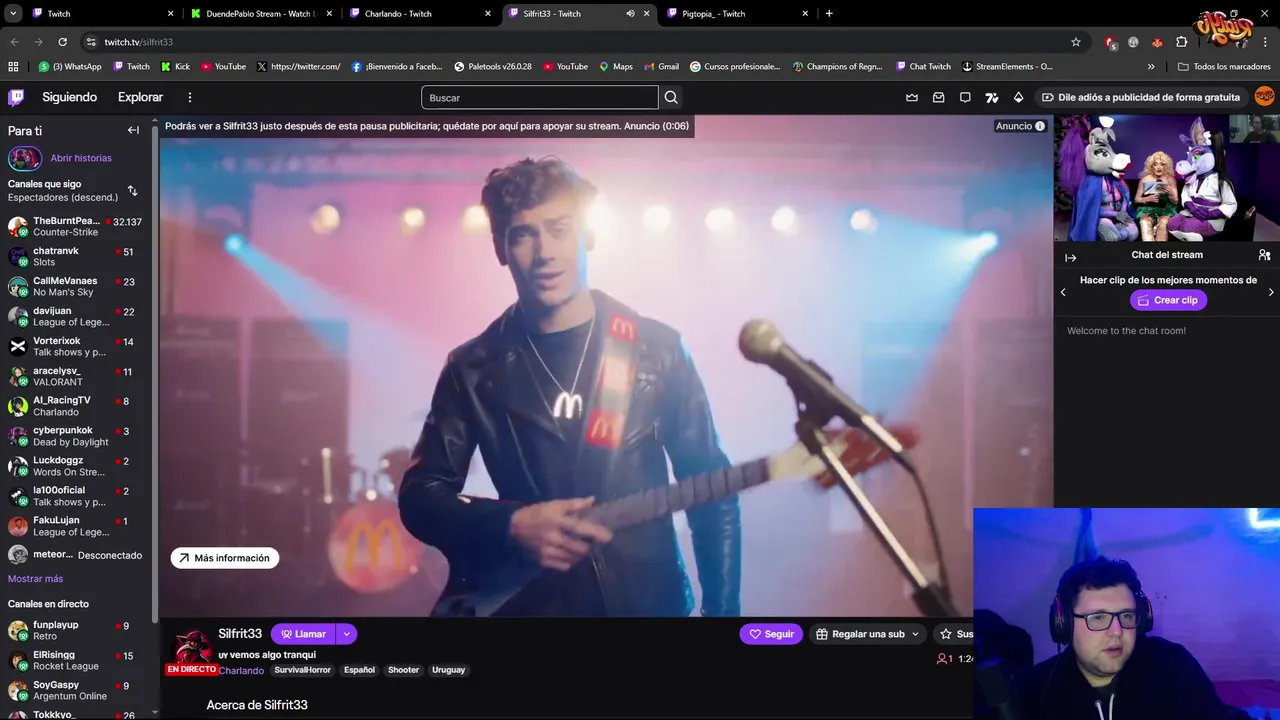Image resolution: width=1280 pixels, height=720 pixels.
Task: Open the tab search dropdown arrow
Action: coord(13,14)
